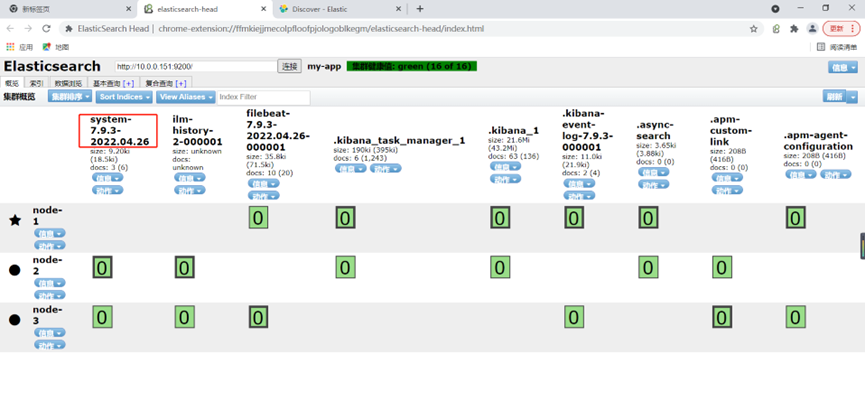Click the my-app cluster name
This screenshot has height=420, width=865.
point(324,66)
